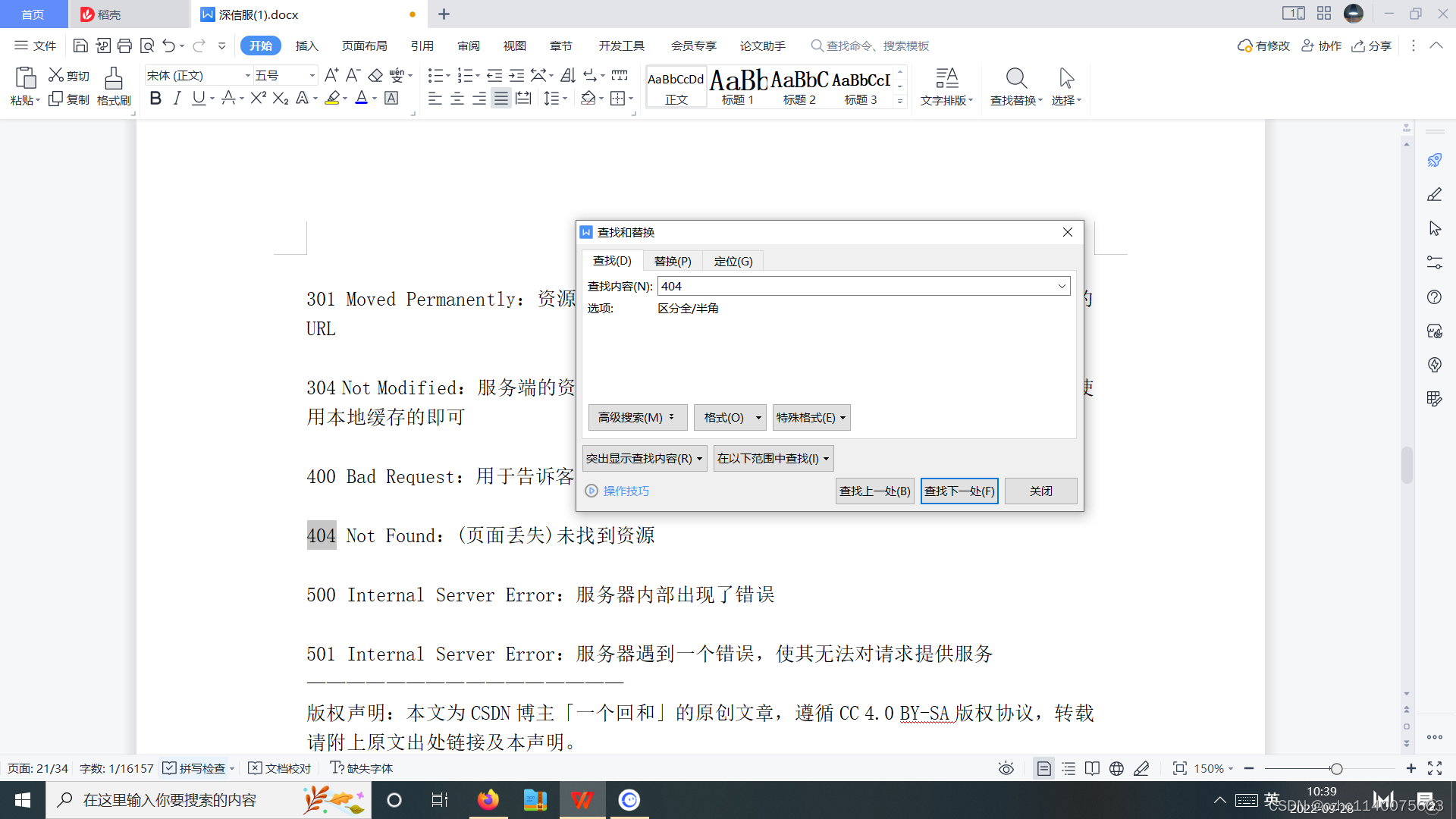Click the zoom slider handle
Screen dimensions: 1456x819
click(1336, 768)
